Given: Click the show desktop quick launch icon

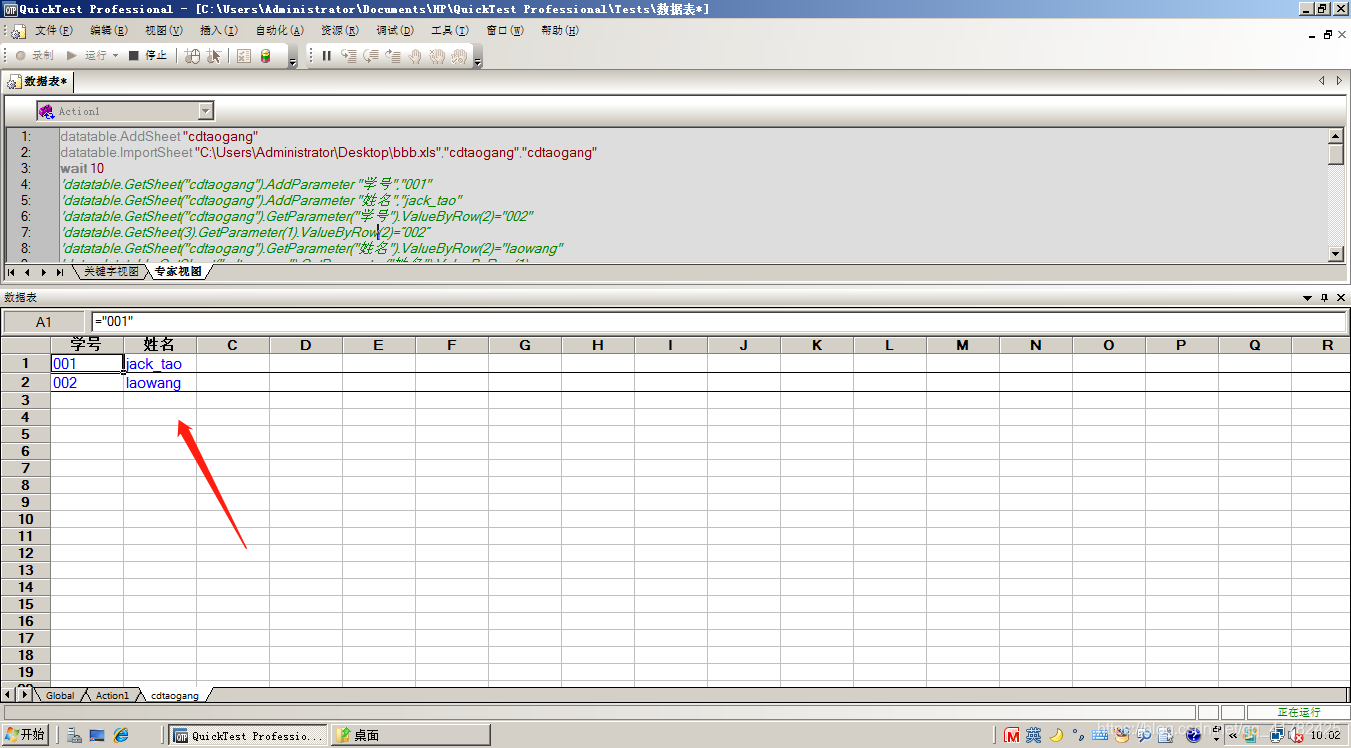Looking at the screenshot, I should 97,735.
